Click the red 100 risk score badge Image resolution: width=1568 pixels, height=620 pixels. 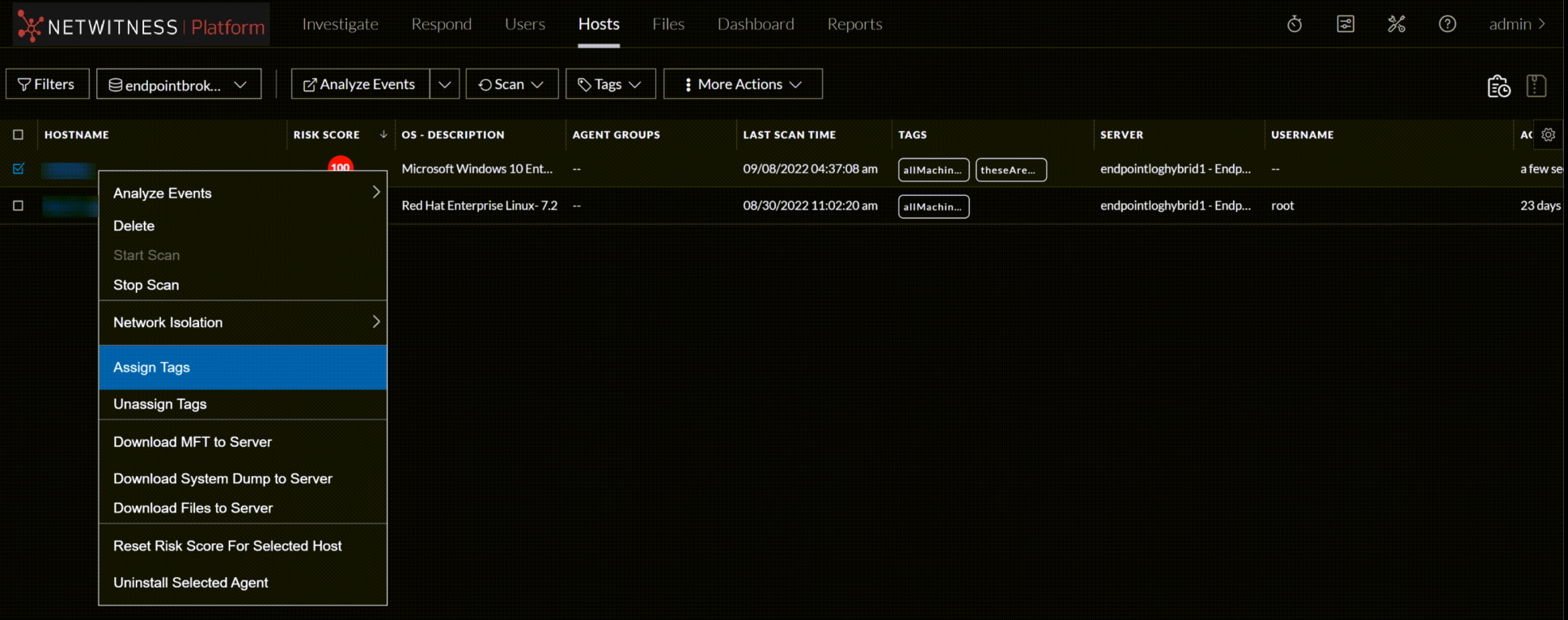(340, 165)
